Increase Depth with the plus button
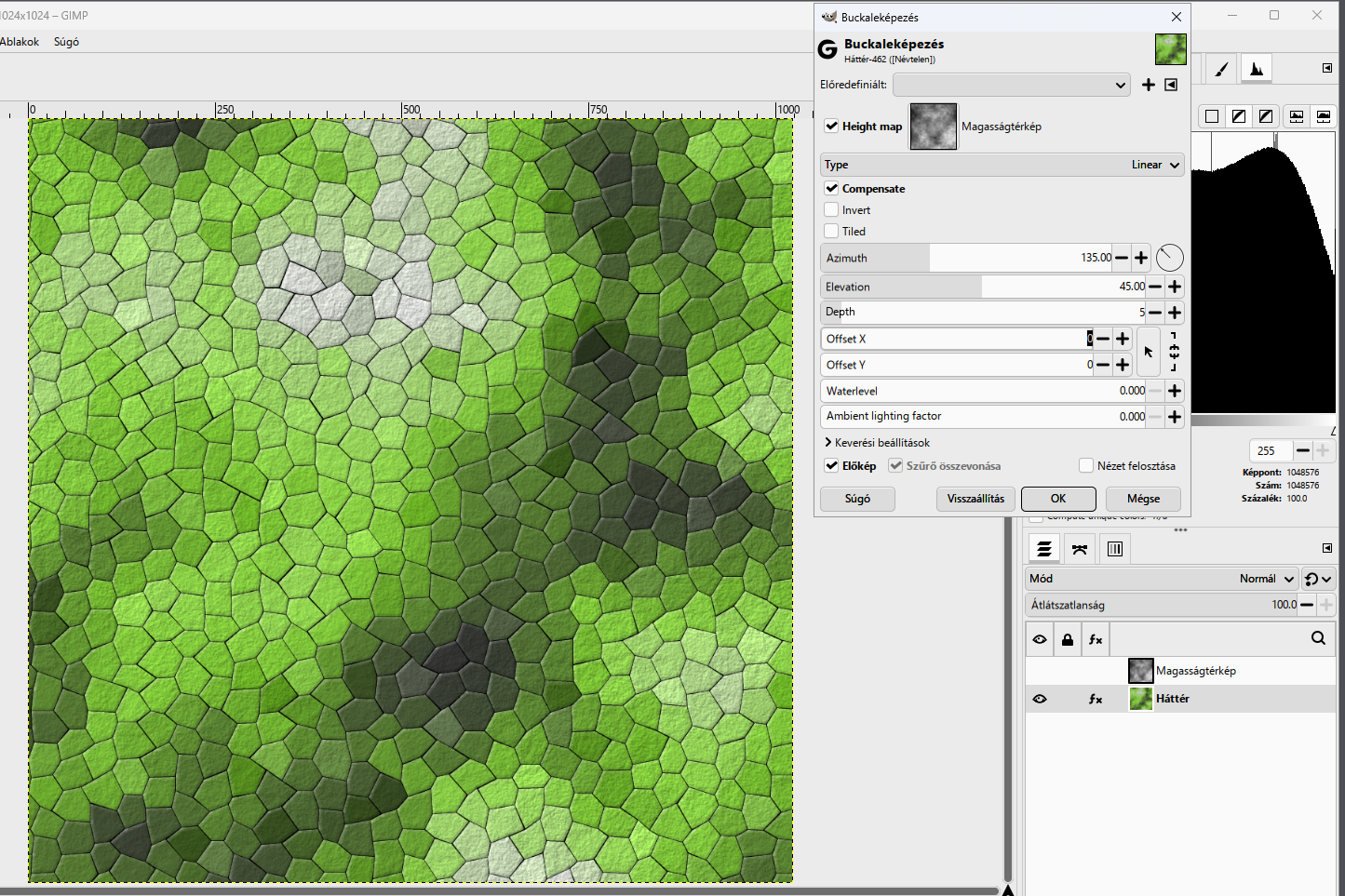The image size is (1345, 896). pyautogui.click(x=1175, y=313)
